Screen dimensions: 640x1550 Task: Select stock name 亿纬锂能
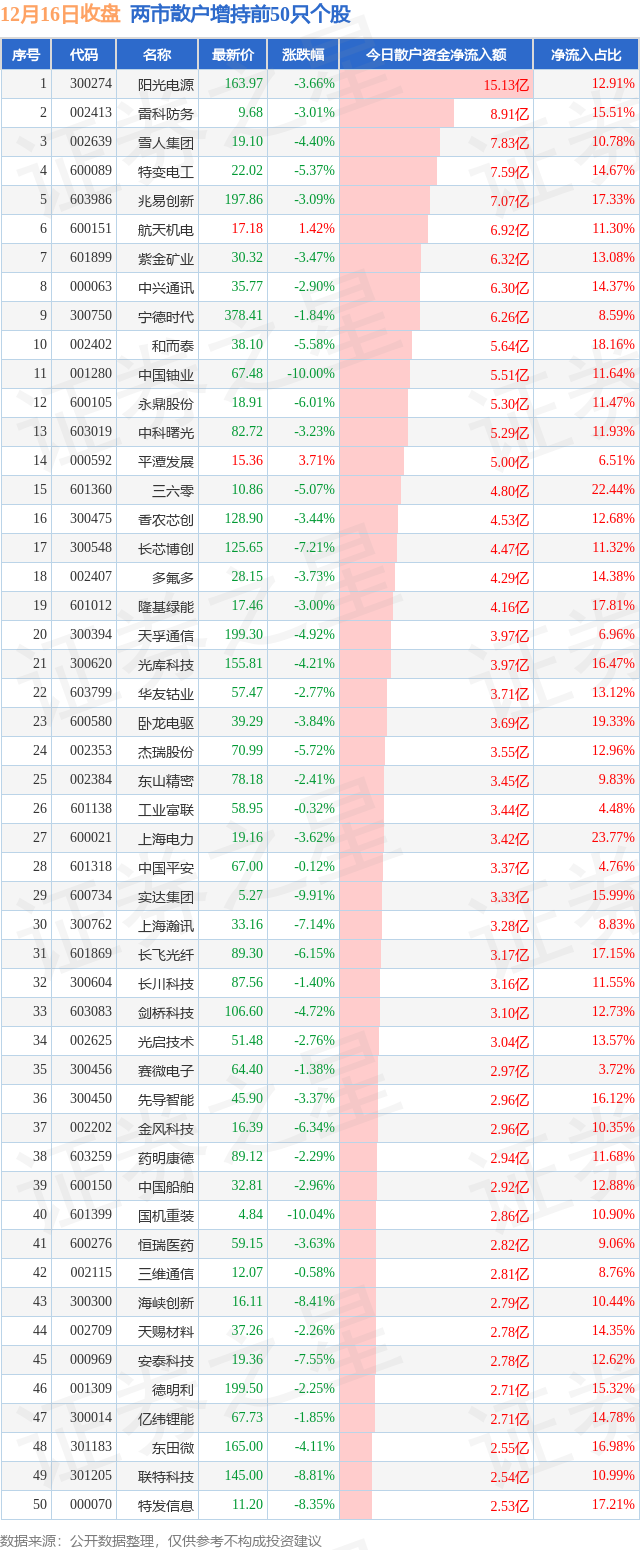(166, 1418)
